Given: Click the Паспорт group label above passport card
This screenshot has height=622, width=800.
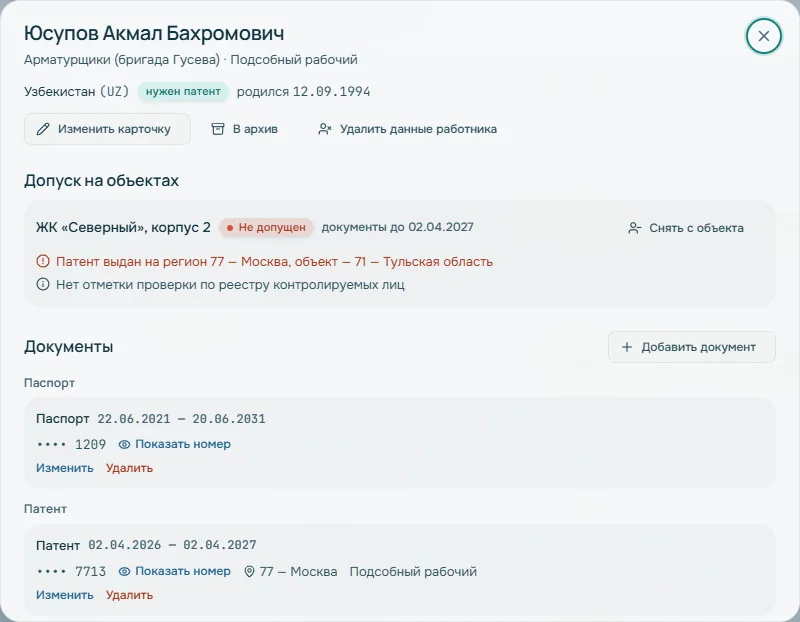Looking at the screenshot, I should [49, 383].
